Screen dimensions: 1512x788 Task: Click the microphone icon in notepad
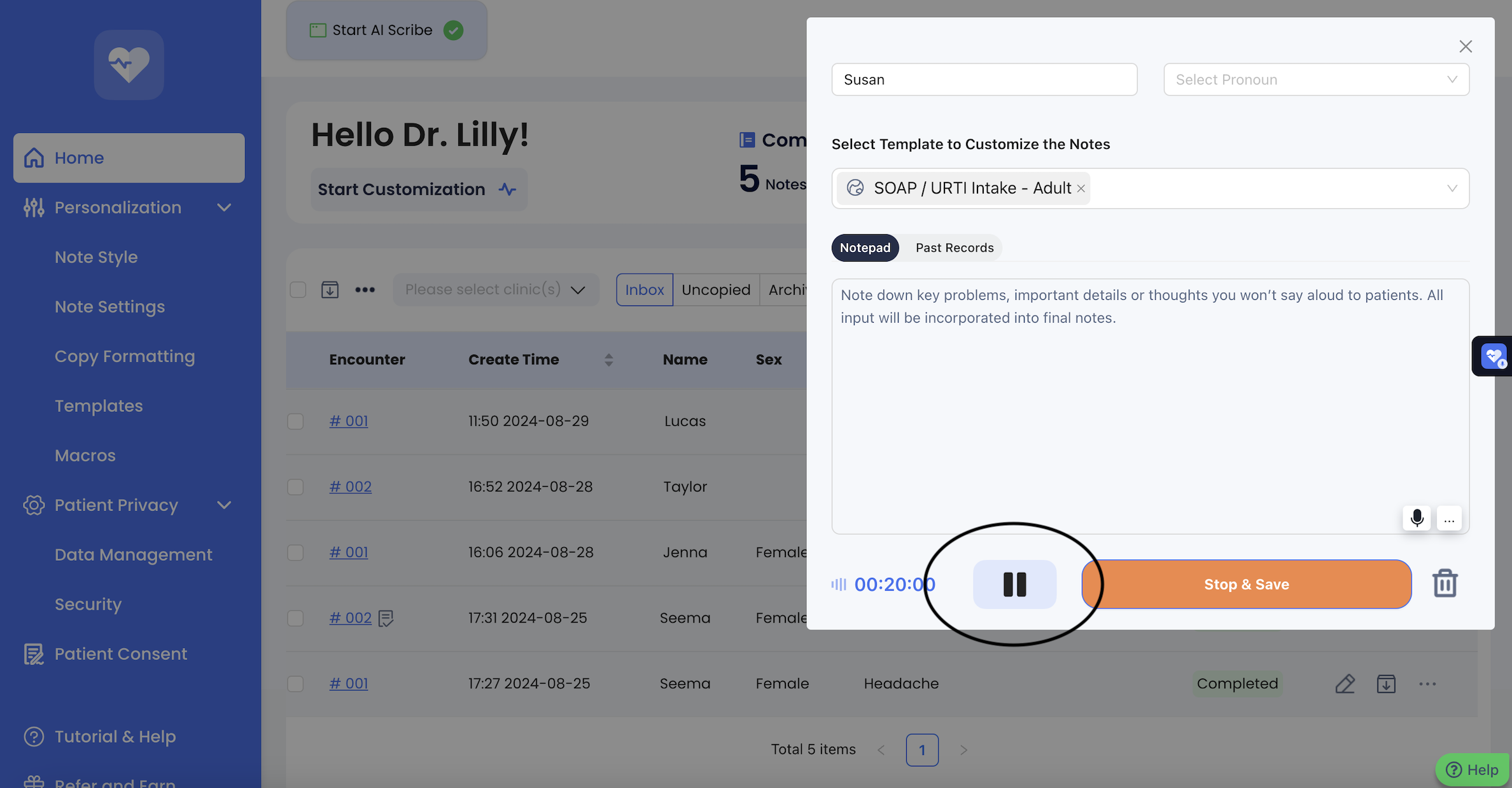(1417, 518)
